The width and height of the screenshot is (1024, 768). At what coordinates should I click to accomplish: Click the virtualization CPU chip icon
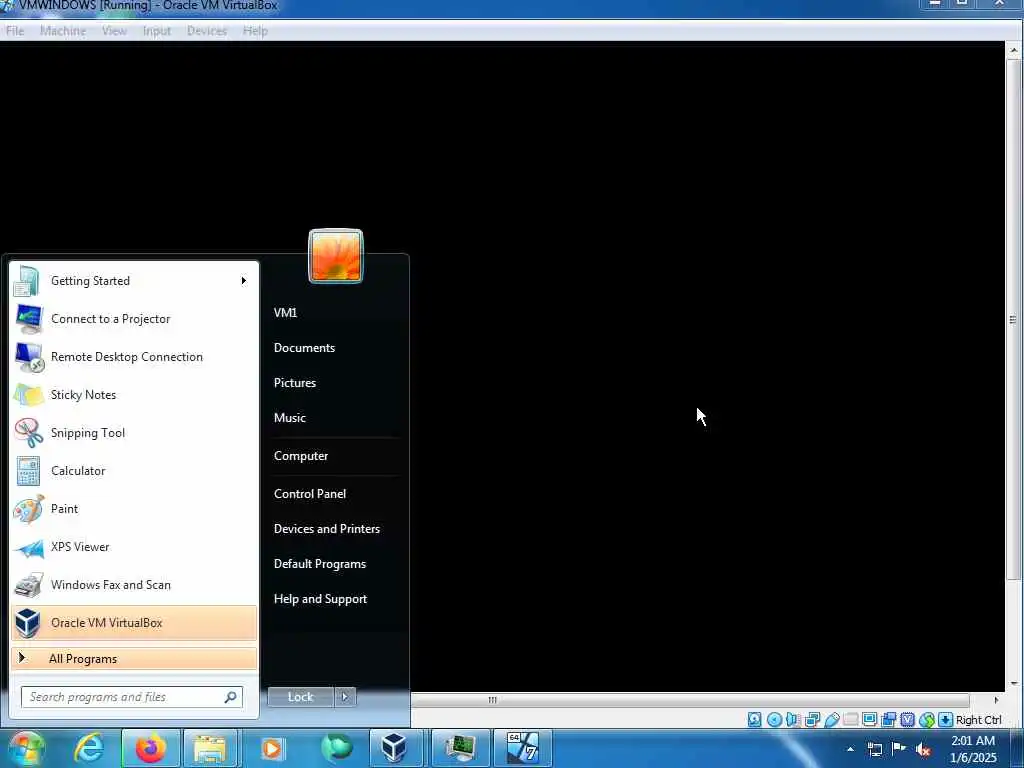907,720
